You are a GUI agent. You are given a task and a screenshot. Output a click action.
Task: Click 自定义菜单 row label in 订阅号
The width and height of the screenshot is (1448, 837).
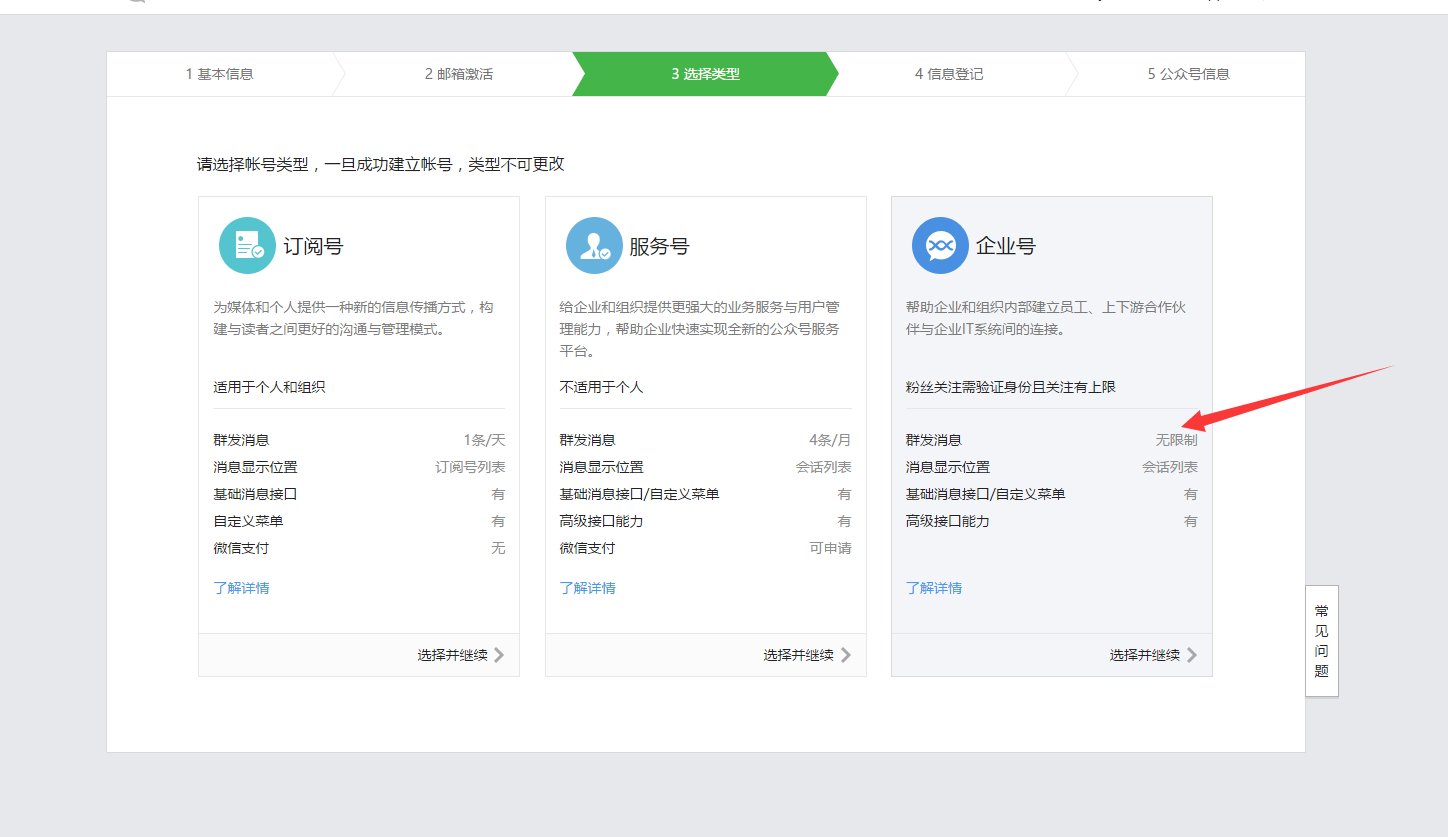(248, 521)
